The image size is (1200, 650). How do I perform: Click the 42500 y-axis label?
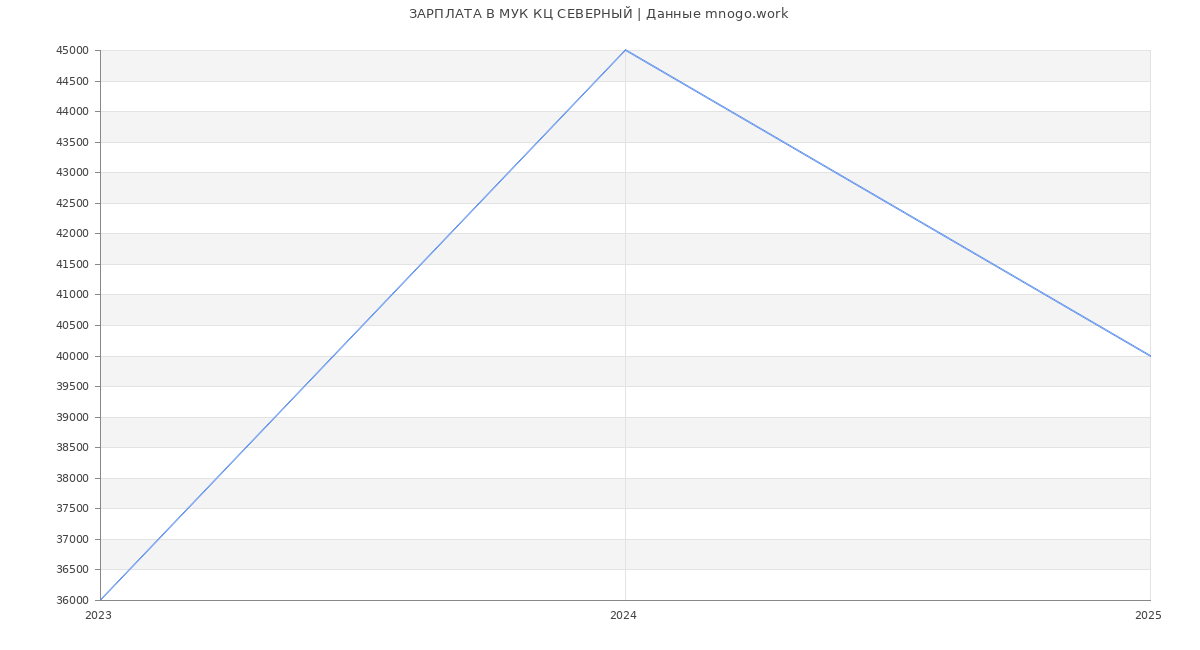coord(73,203)
